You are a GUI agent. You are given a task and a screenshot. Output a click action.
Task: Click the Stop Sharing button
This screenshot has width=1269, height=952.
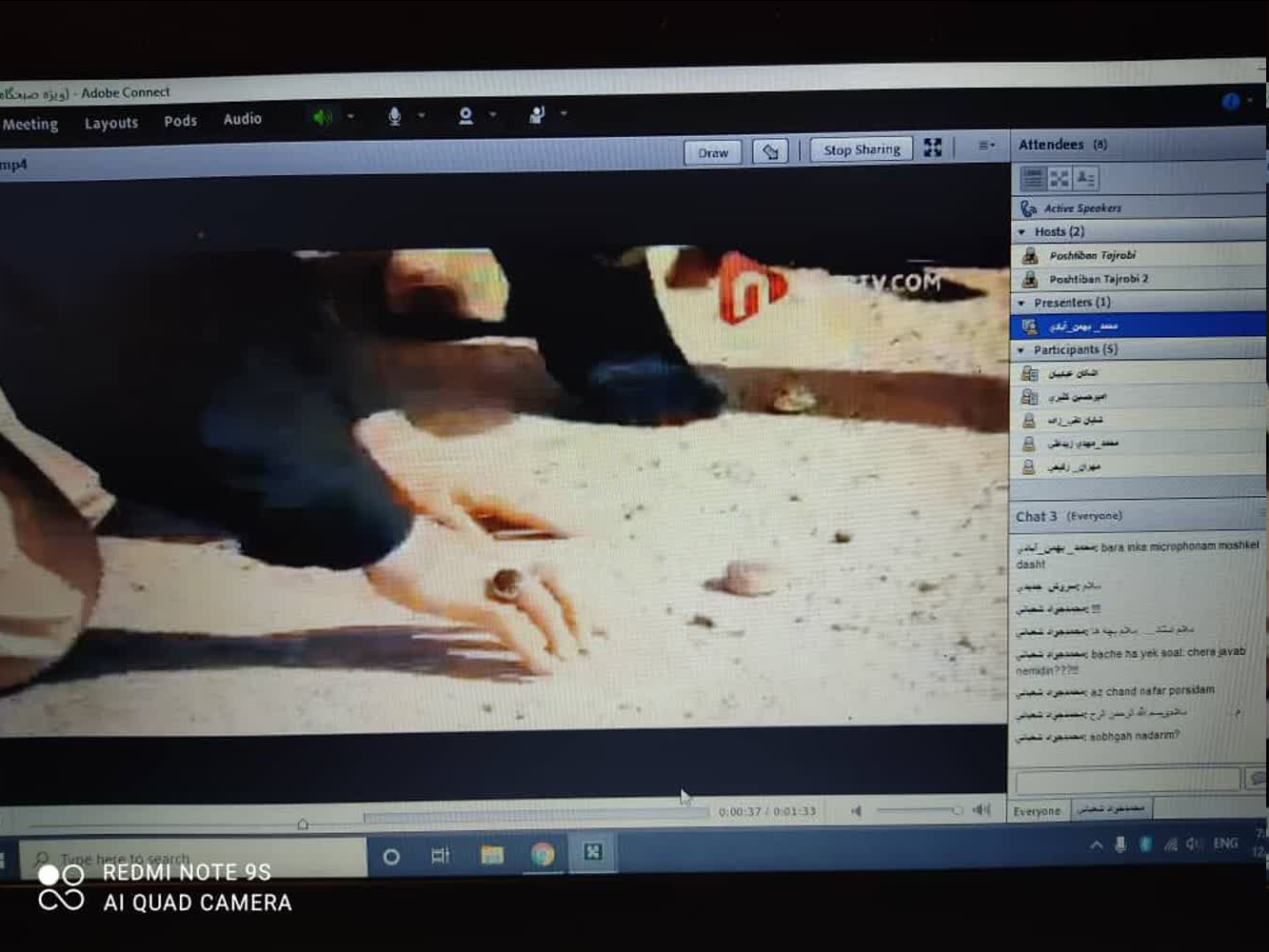pos(862,149)
